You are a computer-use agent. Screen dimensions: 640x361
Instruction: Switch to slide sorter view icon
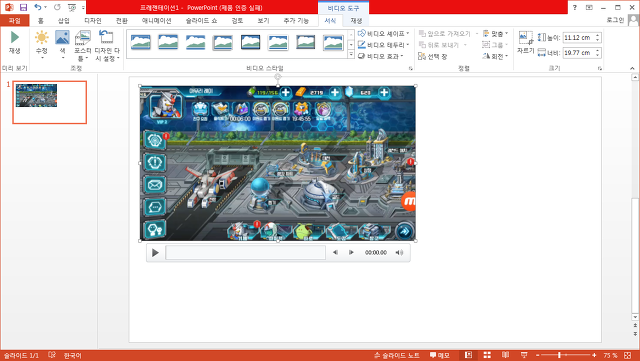[487, 355]
